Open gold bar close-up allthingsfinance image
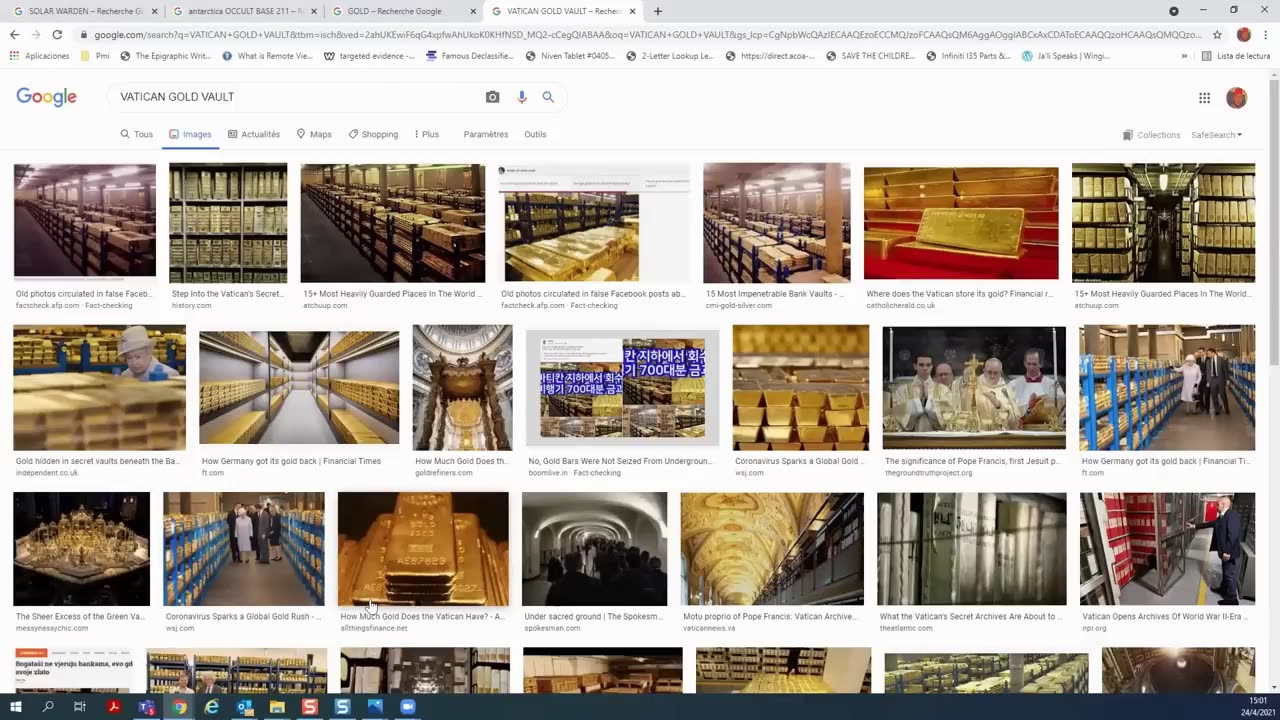Image resolution: width=1280 pixels, height=720 pixels. [423, 549]
